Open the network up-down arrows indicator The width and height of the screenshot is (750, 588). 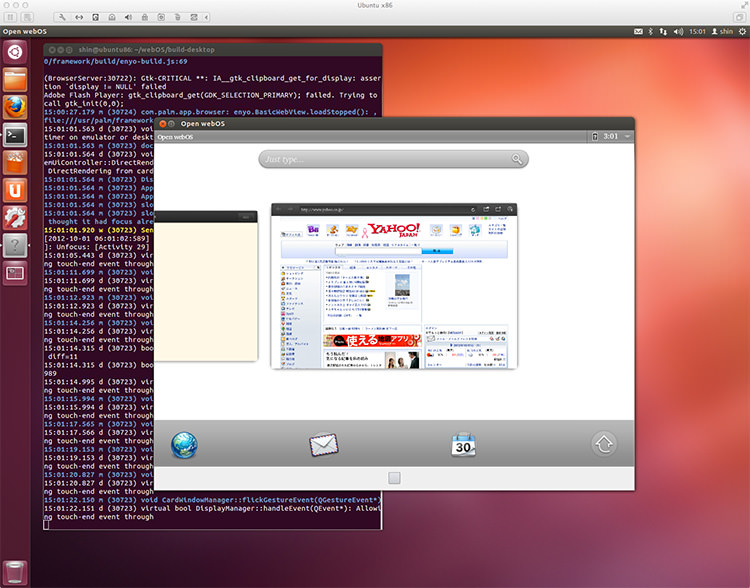pos(663,32)
